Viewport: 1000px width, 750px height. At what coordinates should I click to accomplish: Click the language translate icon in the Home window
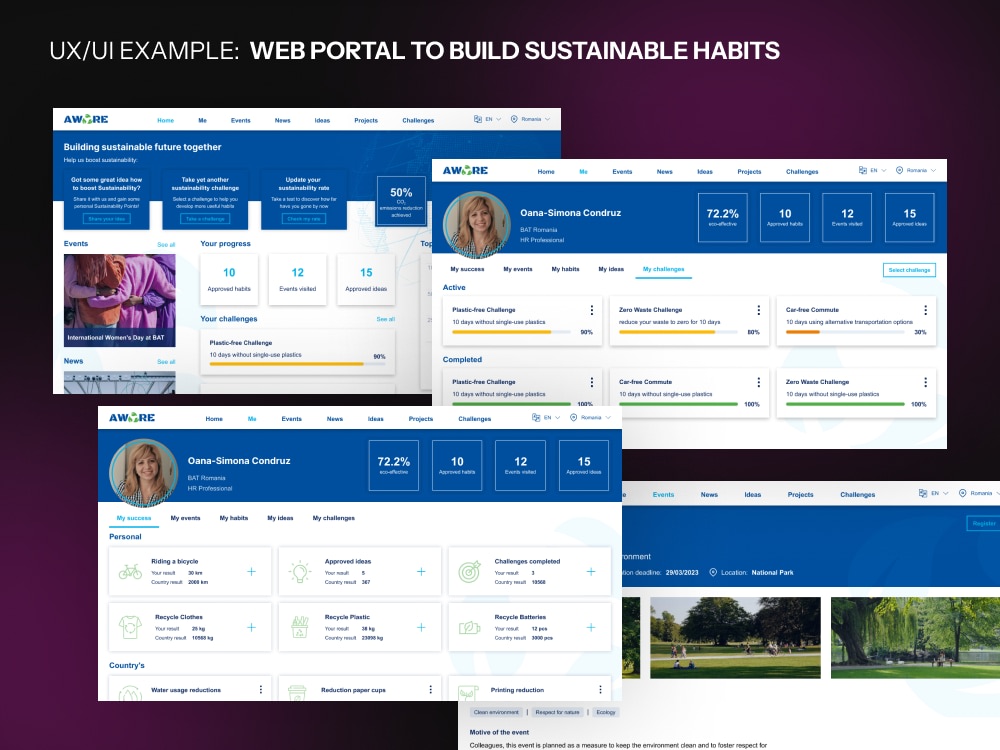(478, 119)
